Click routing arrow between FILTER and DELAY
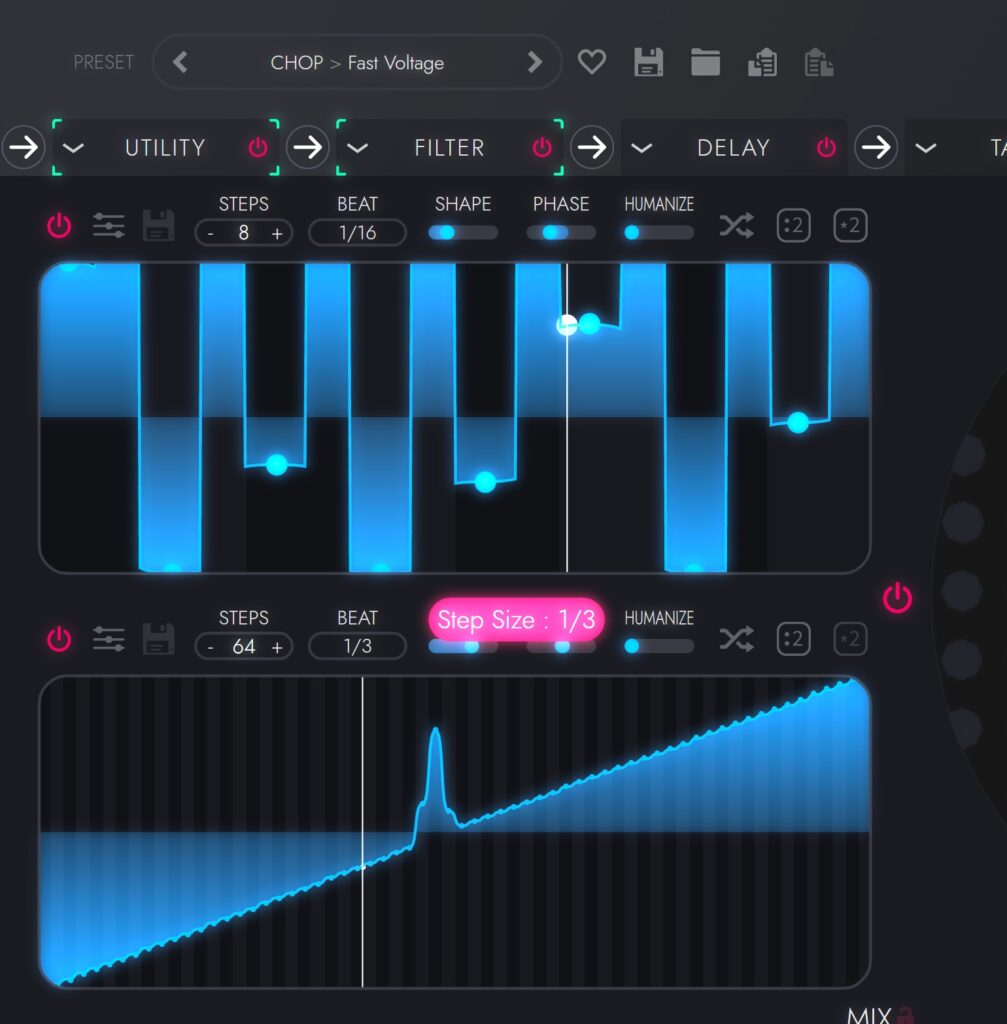The width and height of the screenshot is (1007, 1024). 592,148
